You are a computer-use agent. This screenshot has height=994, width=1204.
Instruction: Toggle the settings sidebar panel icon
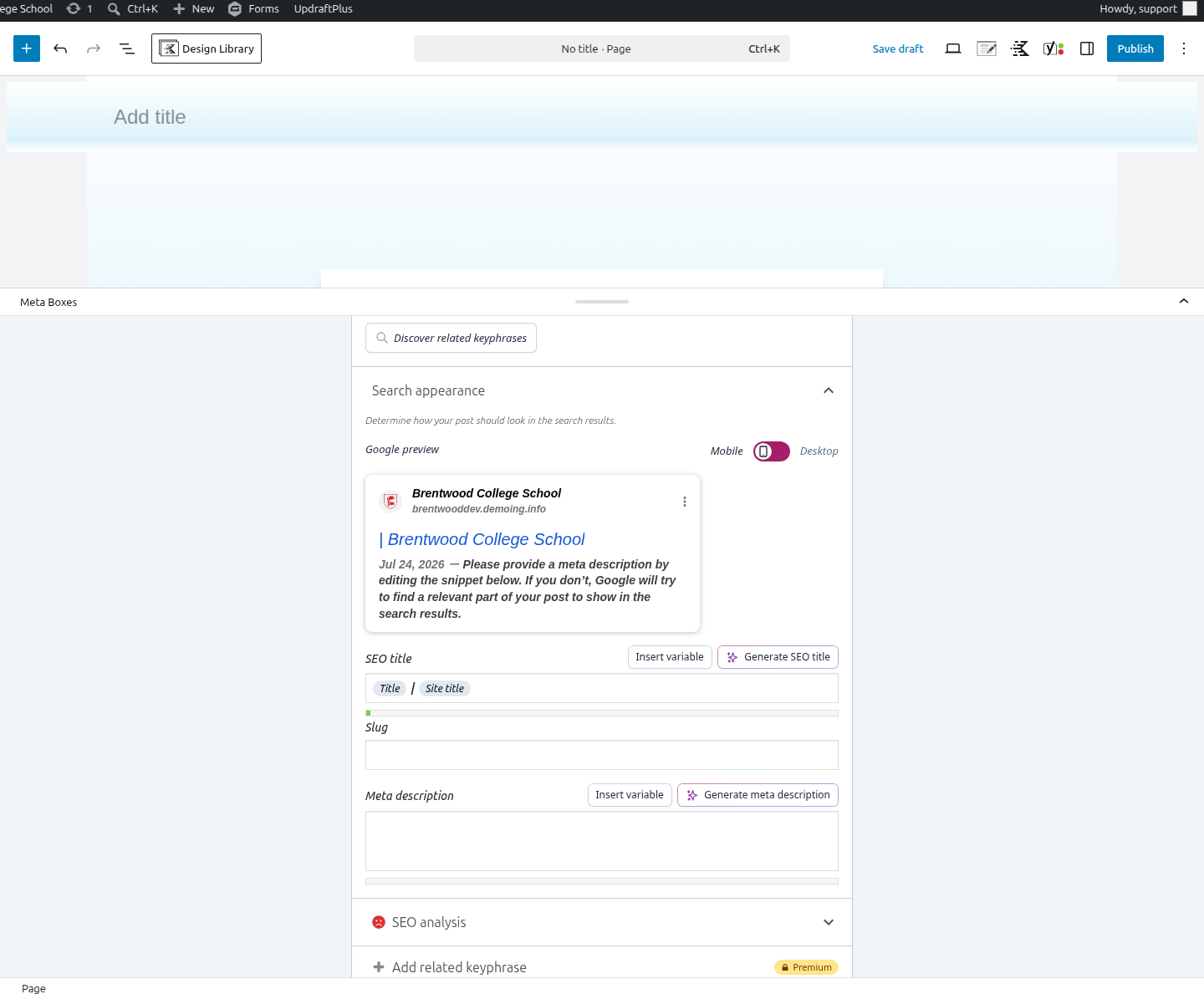point(1087,48)
